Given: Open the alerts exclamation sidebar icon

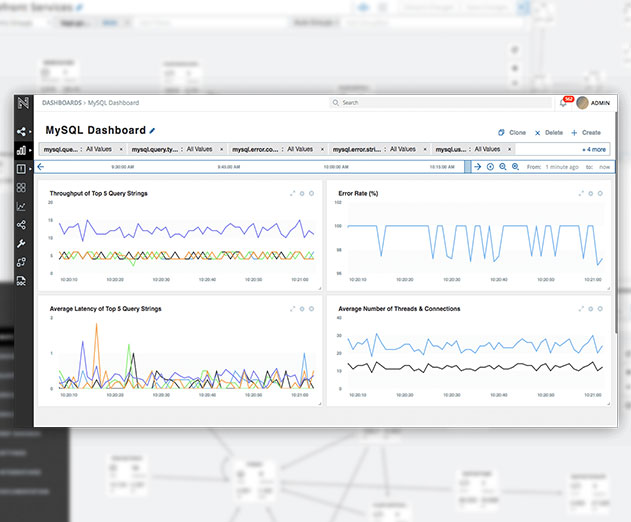Looking at the screenshot, I should click(x=21, y=169).
